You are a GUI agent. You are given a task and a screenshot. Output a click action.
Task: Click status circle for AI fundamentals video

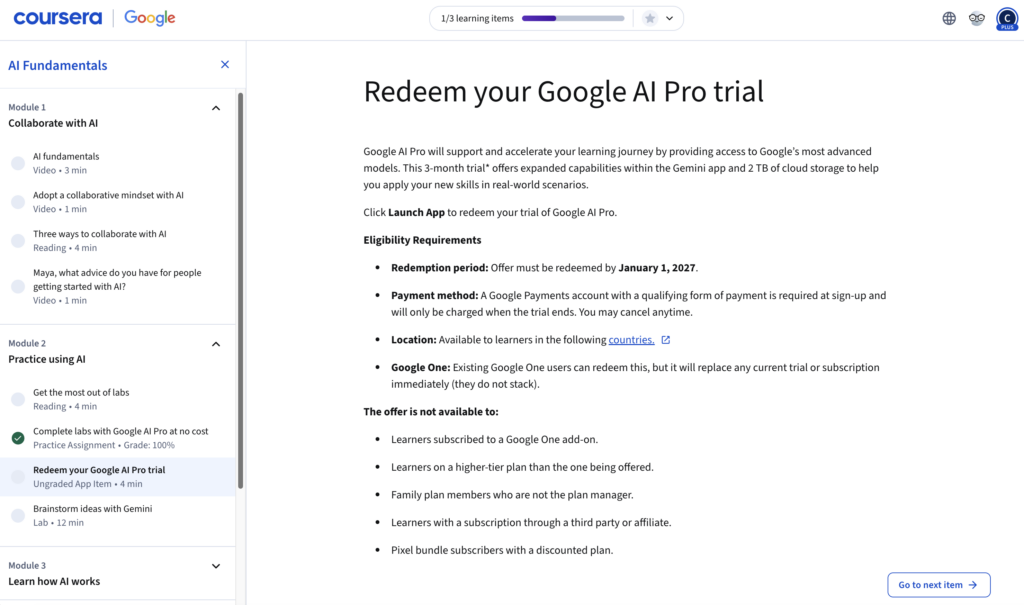pyautogui.click(x=18, y=163)
